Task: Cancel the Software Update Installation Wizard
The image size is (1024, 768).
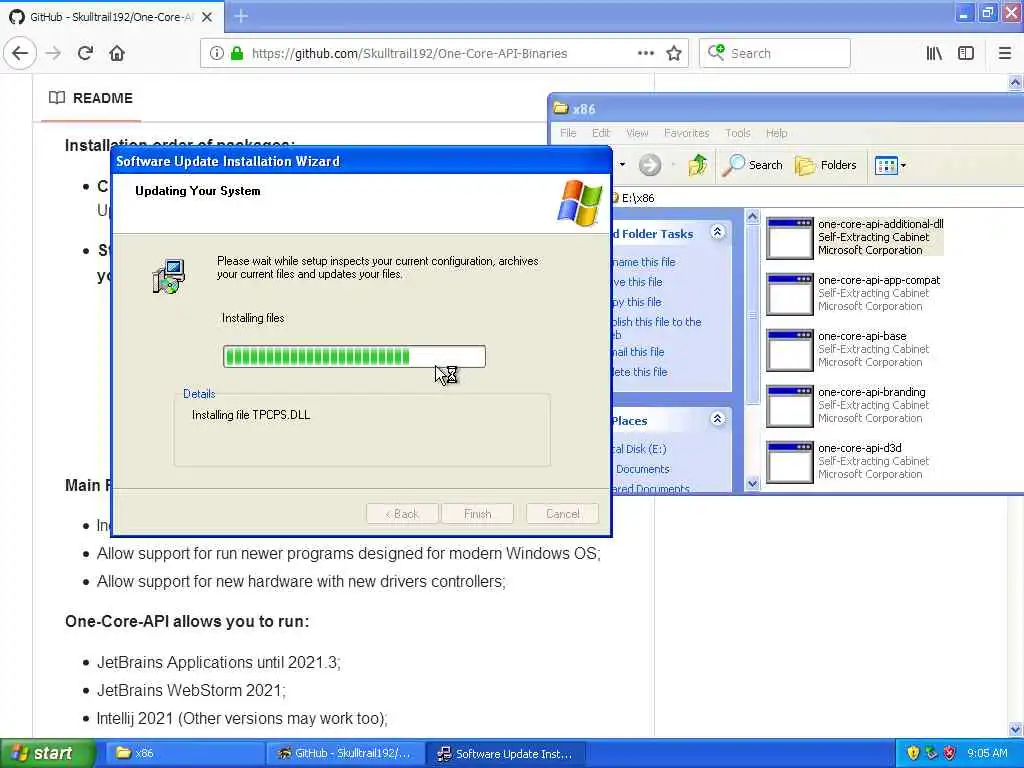Action: coord(562,514)
